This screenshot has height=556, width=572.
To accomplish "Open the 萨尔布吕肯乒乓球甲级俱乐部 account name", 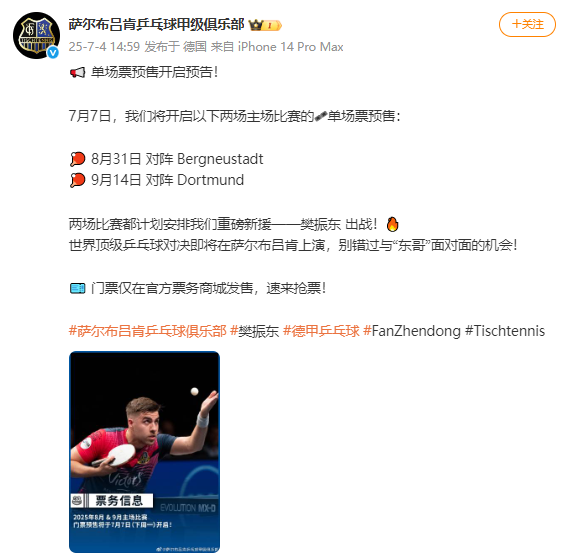I will [156, 24].
